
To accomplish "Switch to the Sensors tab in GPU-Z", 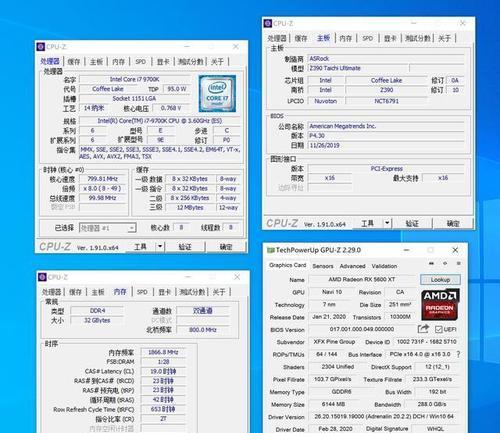I will 323,266.
